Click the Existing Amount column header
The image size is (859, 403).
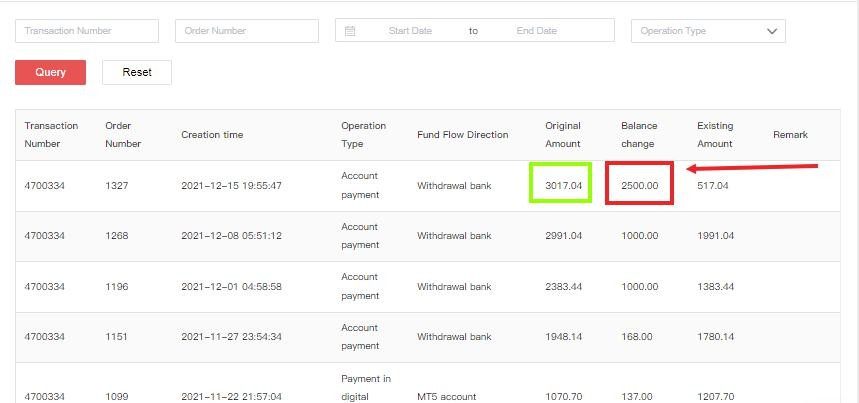point(715,135)
